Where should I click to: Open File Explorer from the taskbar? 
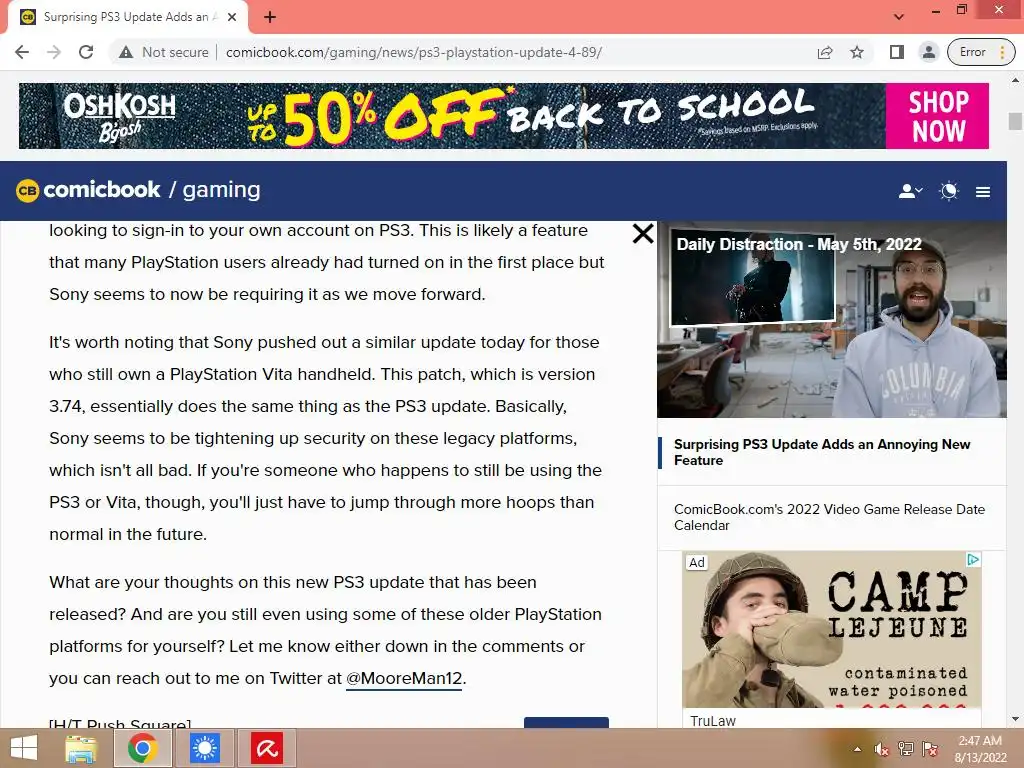coord(82,748)
